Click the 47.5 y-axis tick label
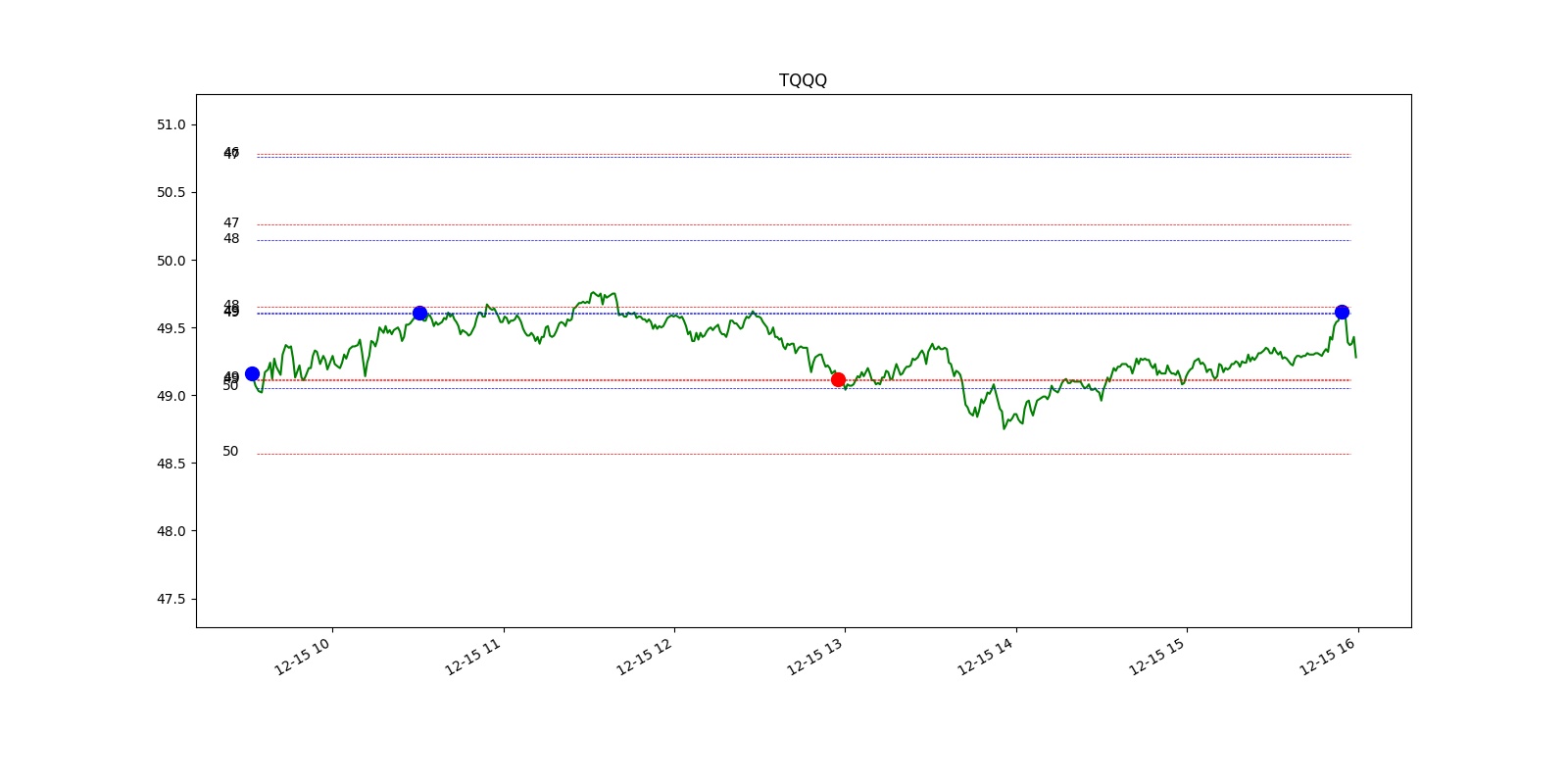1568x784 pixels. click(x=171, y=599)
